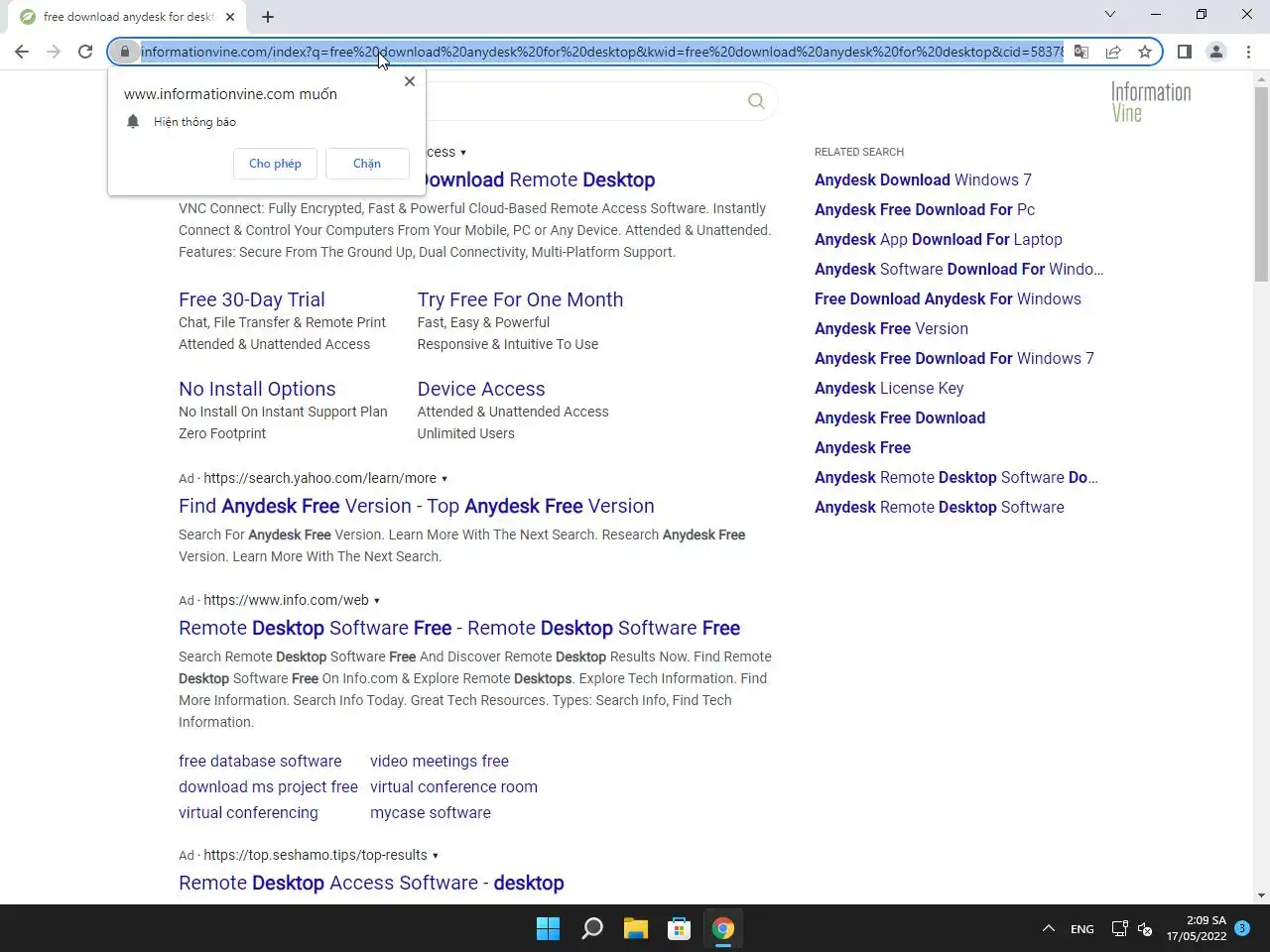The height and width of the screenshot is (952, 1270).
Task: Show hidden system tray icons
Action: tap(1048, 929)
